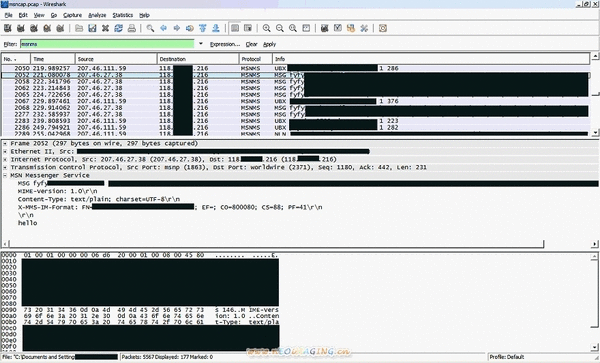Open the Edit menu
This screenshot has width=600, height=363.
pyautogui.click(x=23, y=15)
